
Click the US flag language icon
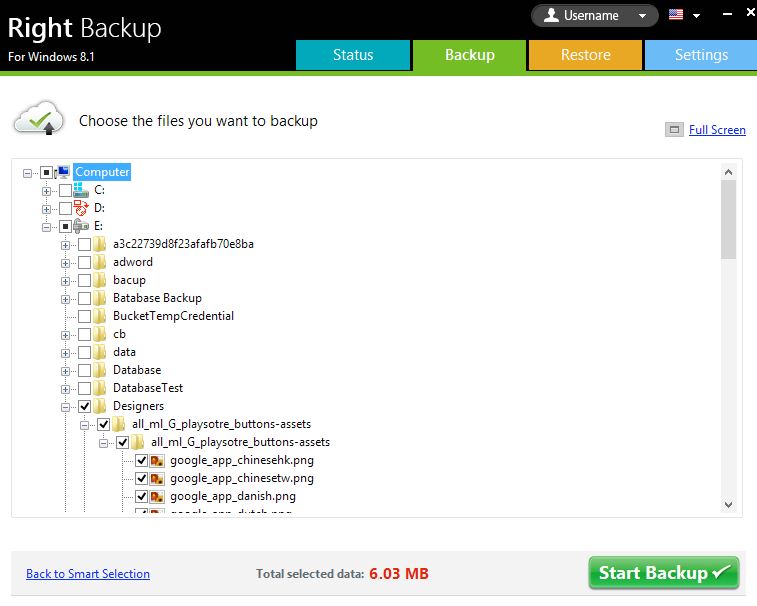pos(676,15)
